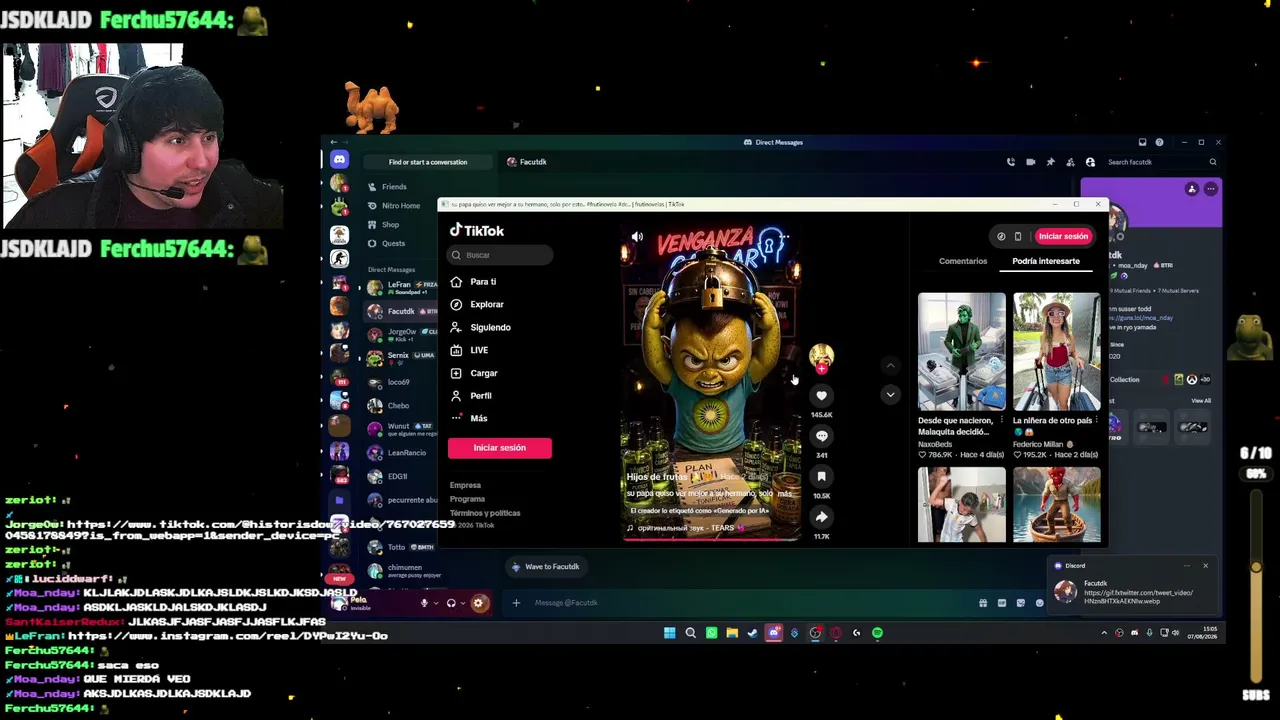Open Discord help icon in title bar
The height and width of the screenshot is (720, 1280).
(1160, 142)
